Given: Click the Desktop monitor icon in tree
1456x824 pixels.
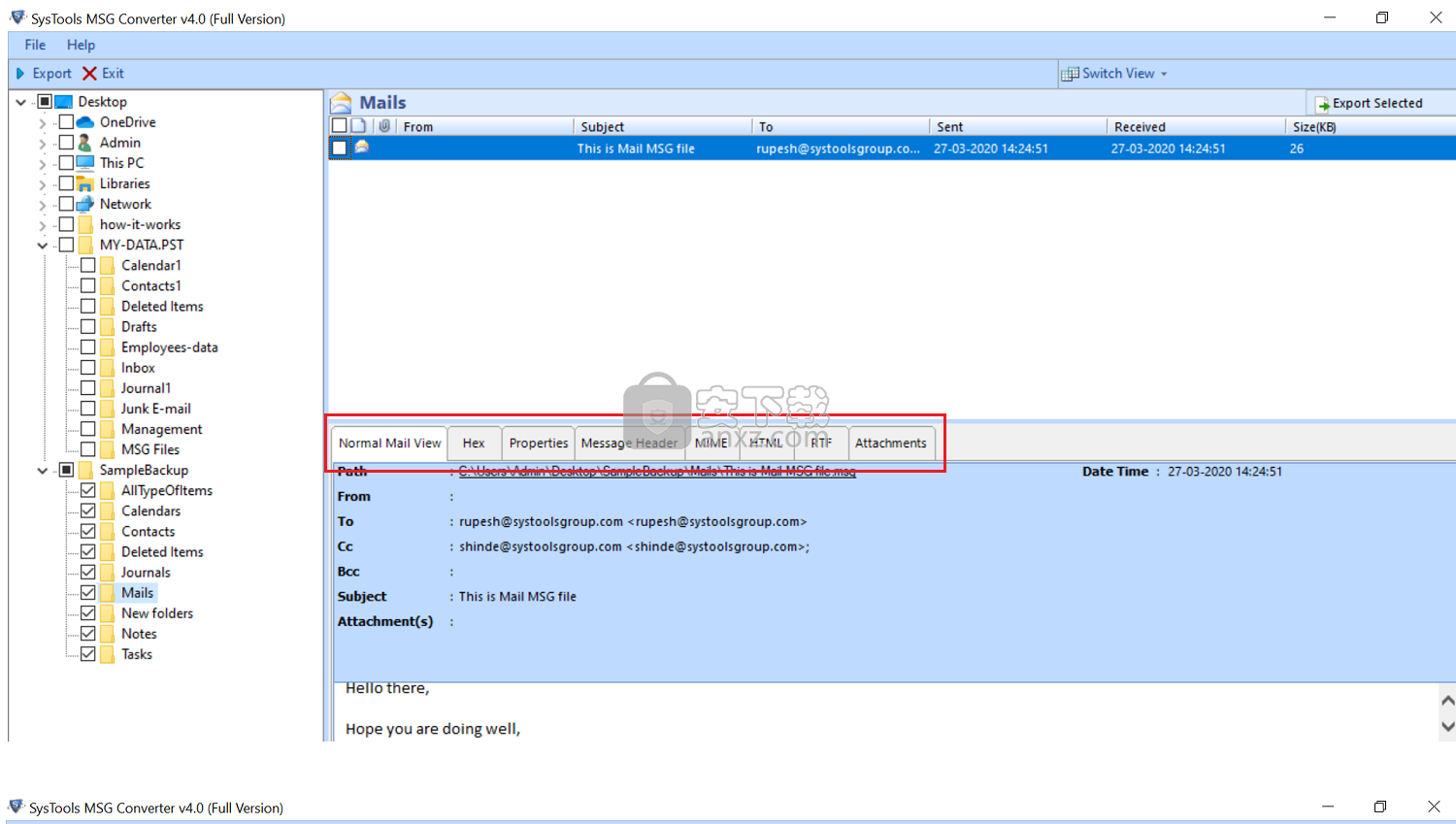Looking at the screenshot, I should click(64, 102).
